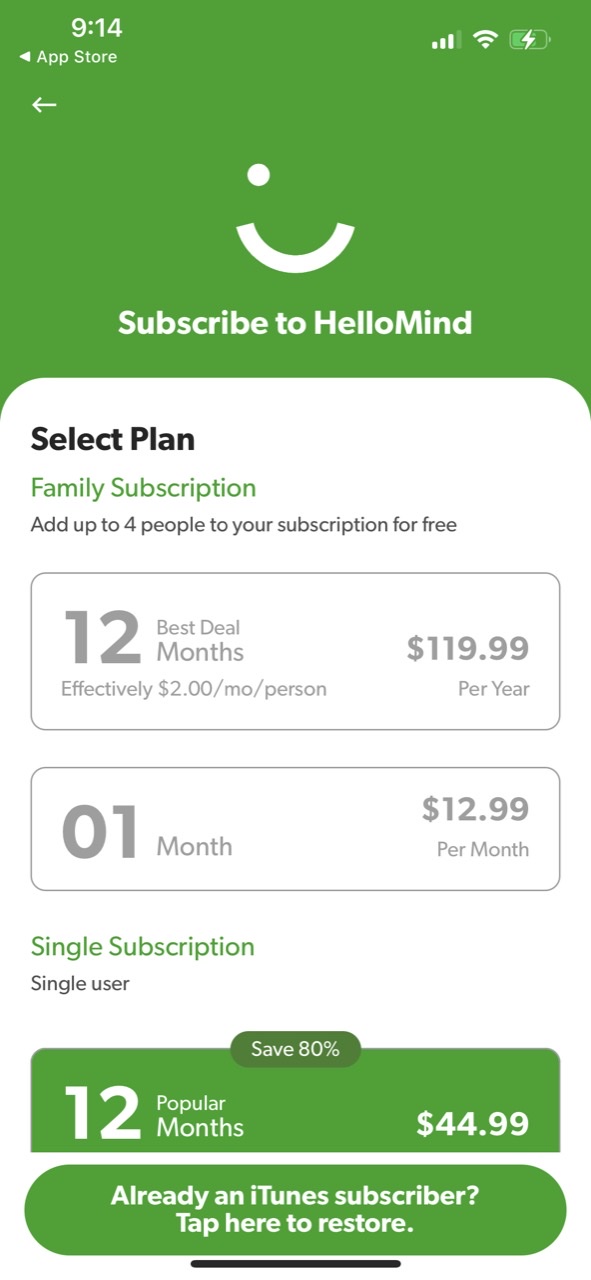Tap the Single Subscription heading
Image resolution: width=591 pixels, height=1280 pixels.
click(142, 946)
